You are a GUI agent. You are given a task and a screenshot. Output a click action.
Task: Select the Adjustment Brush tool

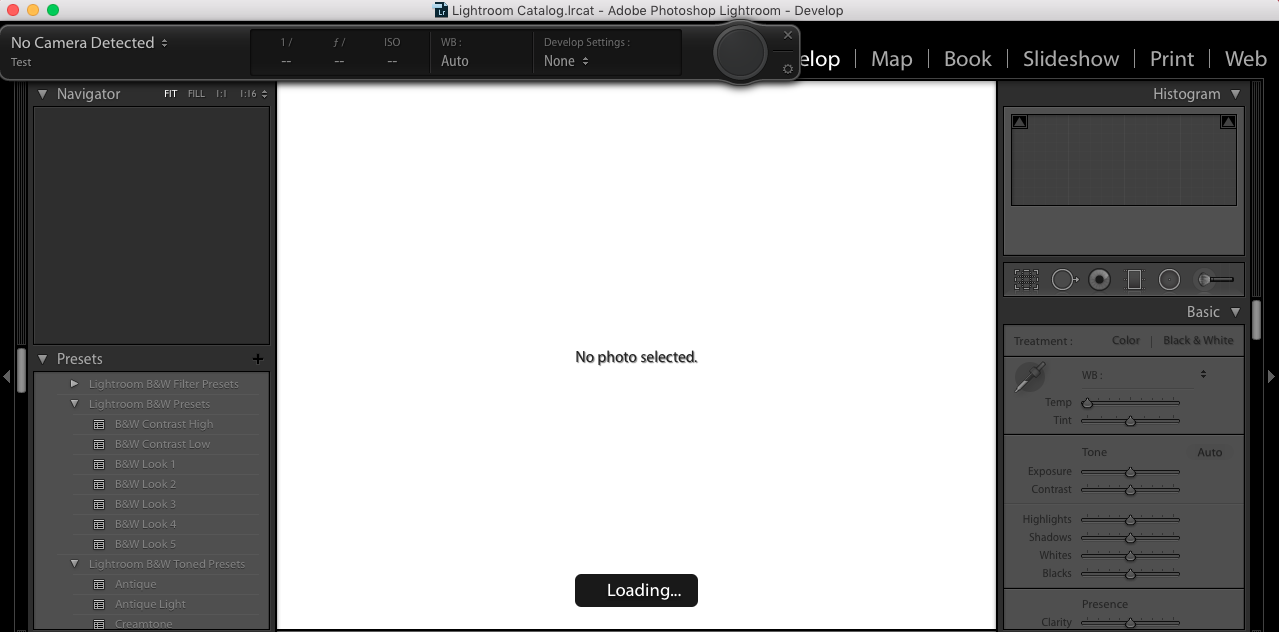[x=1215, y=280]
